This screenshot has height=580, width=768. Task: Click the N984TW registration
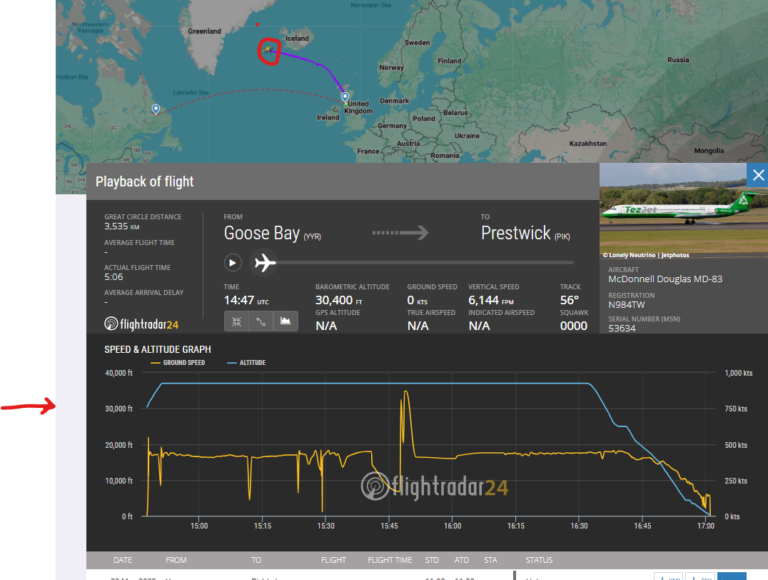click(626, 305)
